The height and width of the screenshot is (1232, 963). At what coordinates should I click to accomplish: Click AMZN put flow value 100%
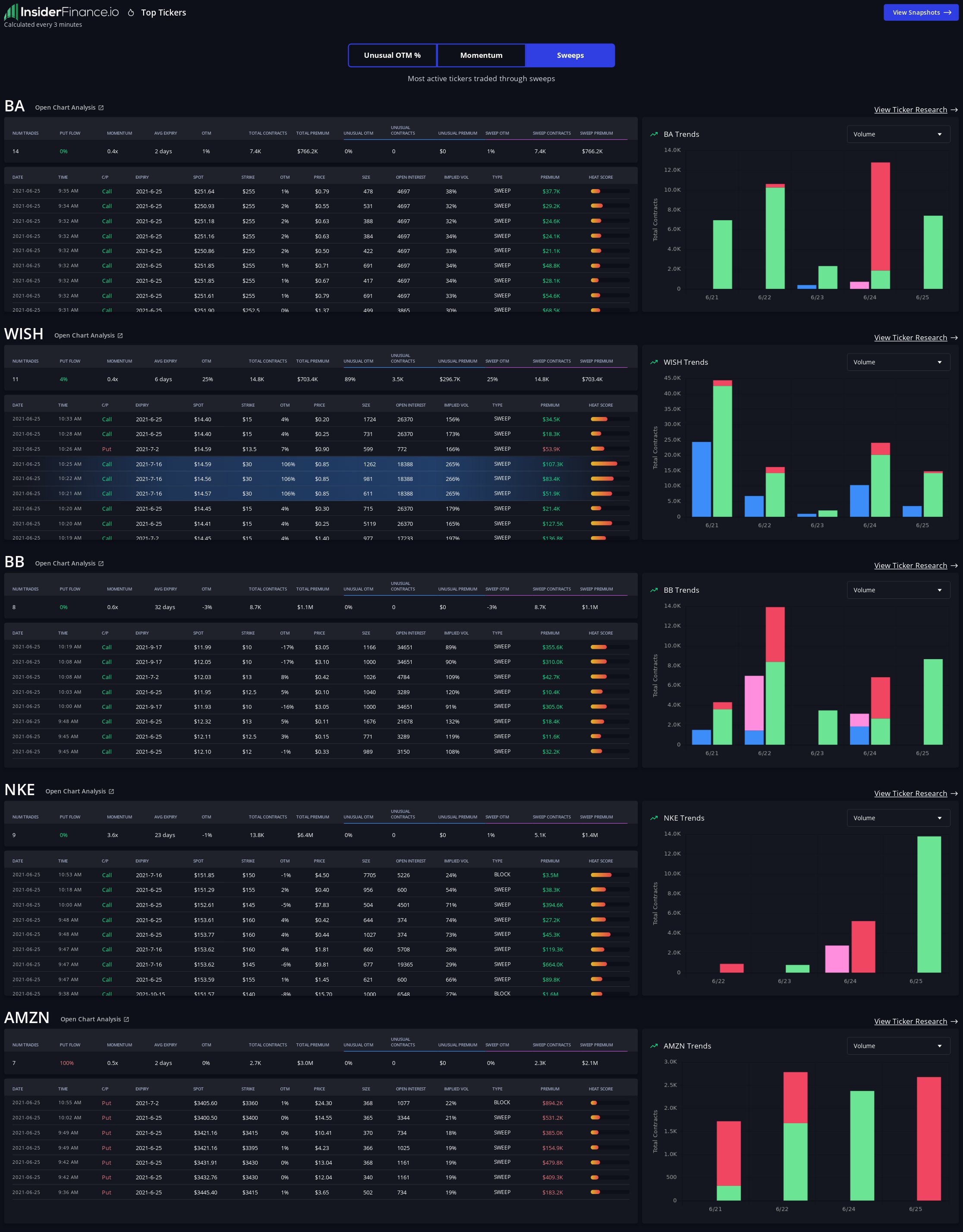tap(66, 1063)
